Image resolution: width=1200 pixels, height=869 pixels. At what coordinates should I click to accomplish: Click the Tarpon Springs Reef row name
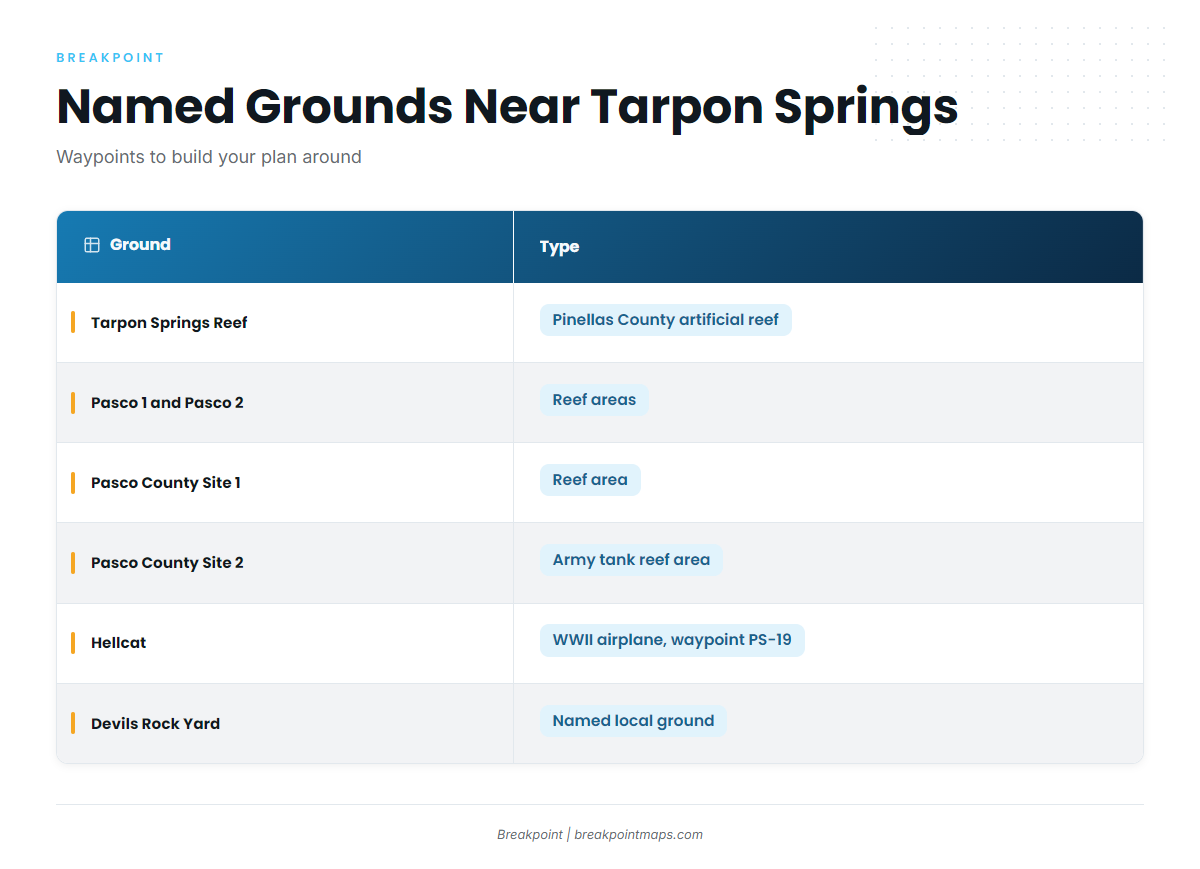click(169, 323)
